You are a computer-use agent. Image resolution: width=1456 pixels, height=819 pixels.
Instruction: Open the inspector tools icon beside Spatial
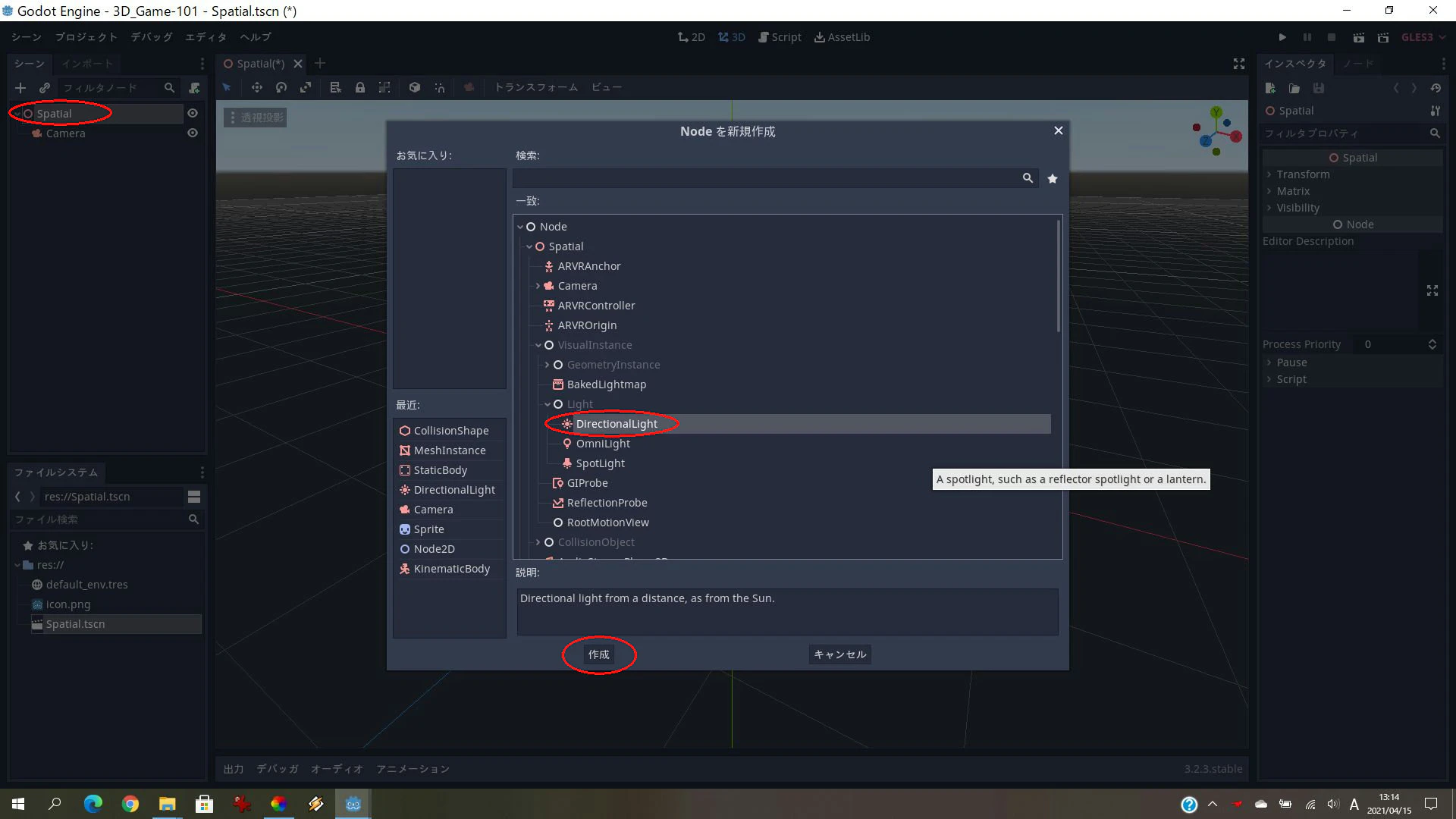tap(1435, 111)
